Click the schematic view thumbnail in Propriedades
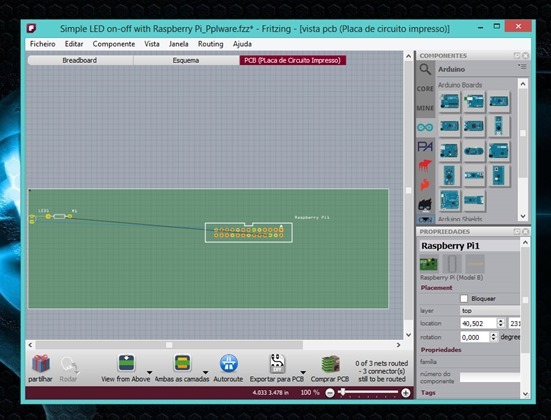Image resolution: width=551 pixels, height=420 pixels. click(x=452, y=264)
